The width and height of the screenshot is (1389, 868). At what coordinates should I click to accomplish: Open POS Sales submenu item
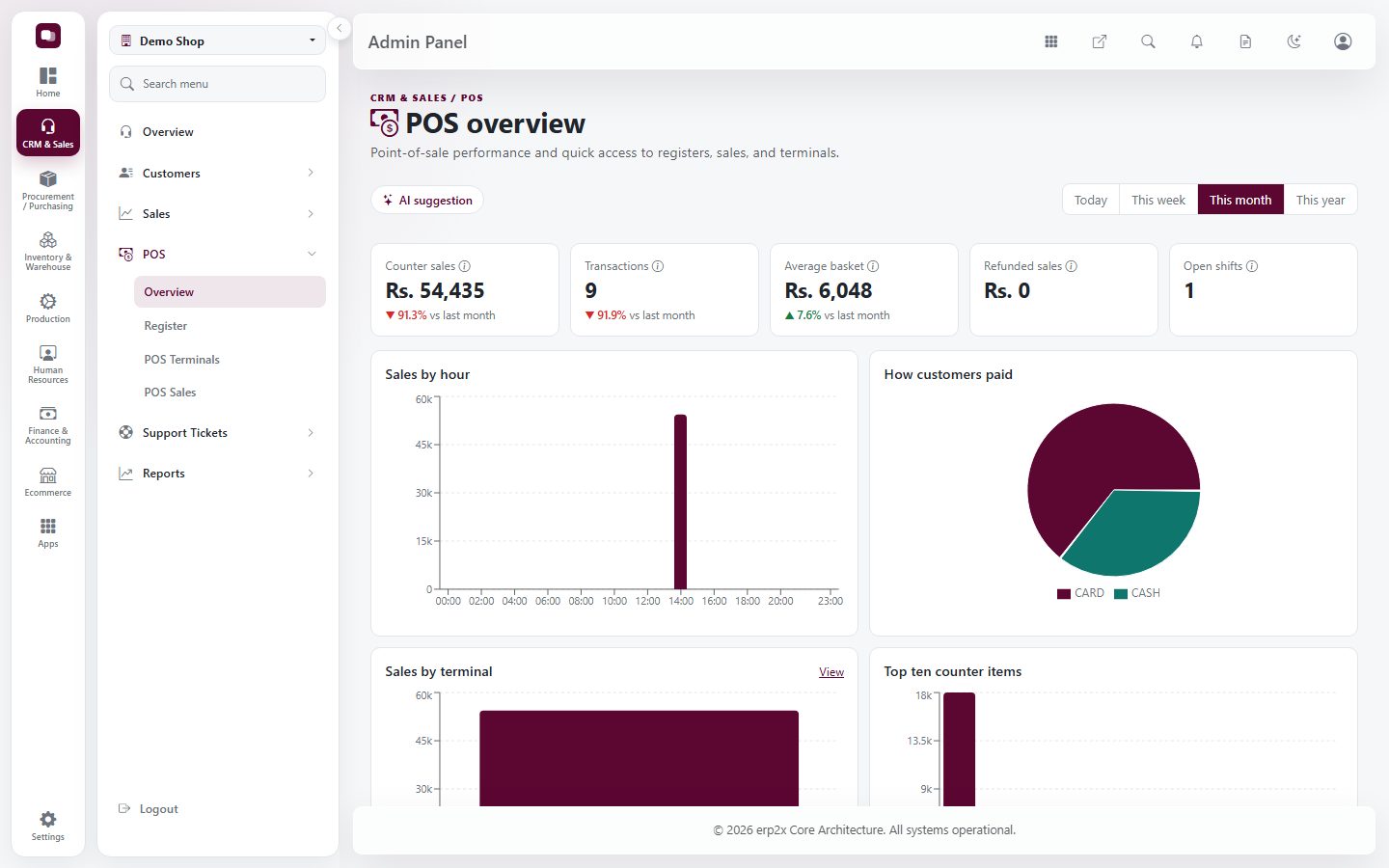[x=230, y=393]
